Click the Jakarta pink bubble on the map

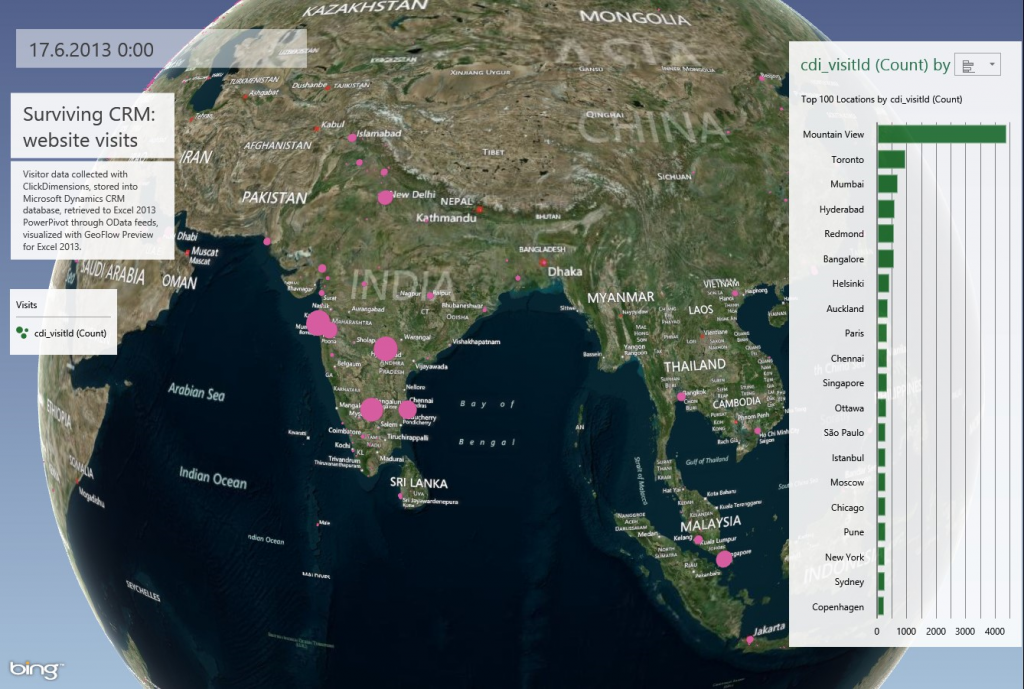click(x=750, y=640)
